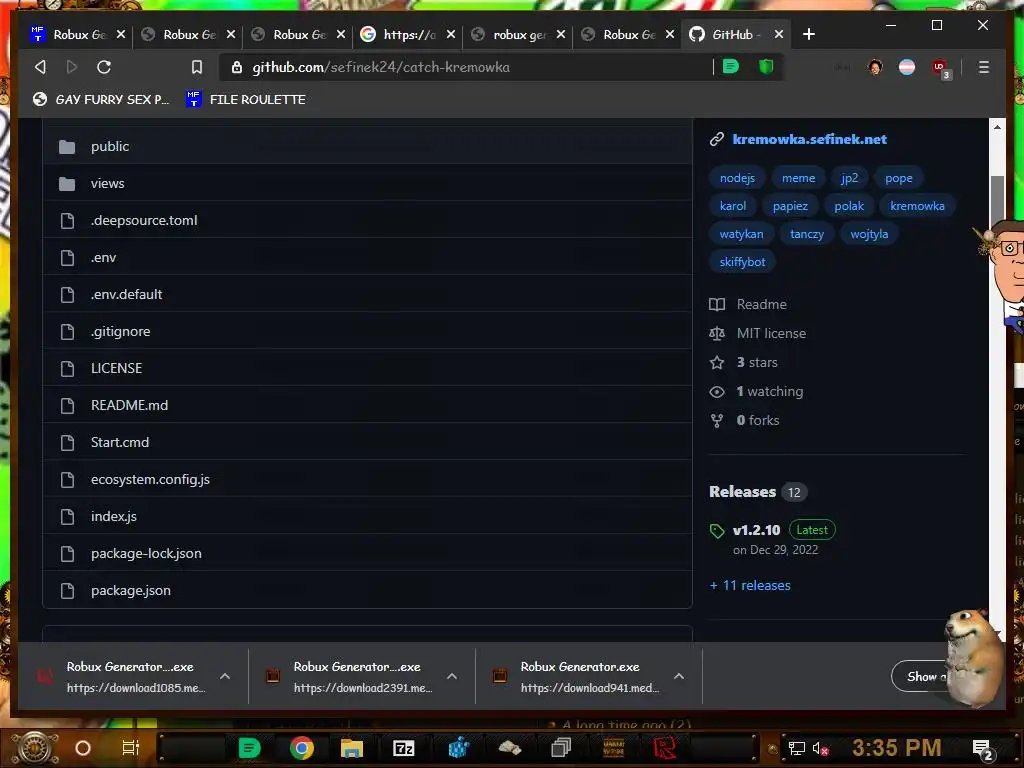Click the polak topic tag
The width and height of the screenshot is (1024, 768).
(849, 206)
